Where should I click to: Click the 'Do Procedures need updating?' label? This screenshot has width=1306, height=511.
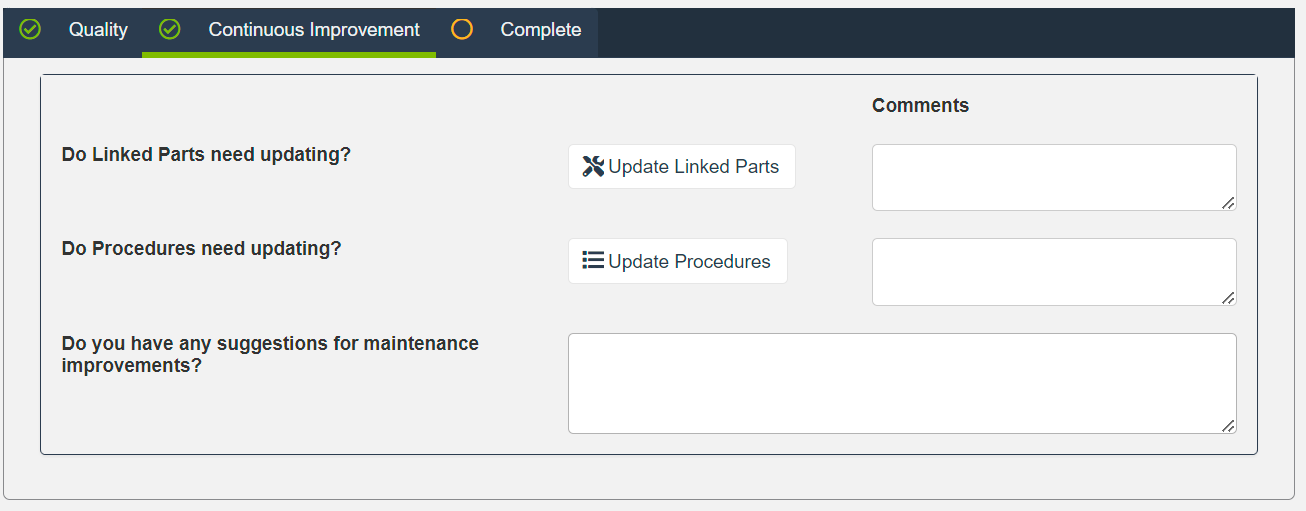(201, 248)
